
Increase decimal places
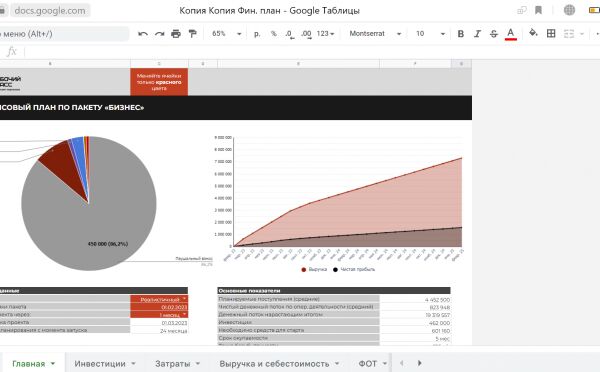306,34
